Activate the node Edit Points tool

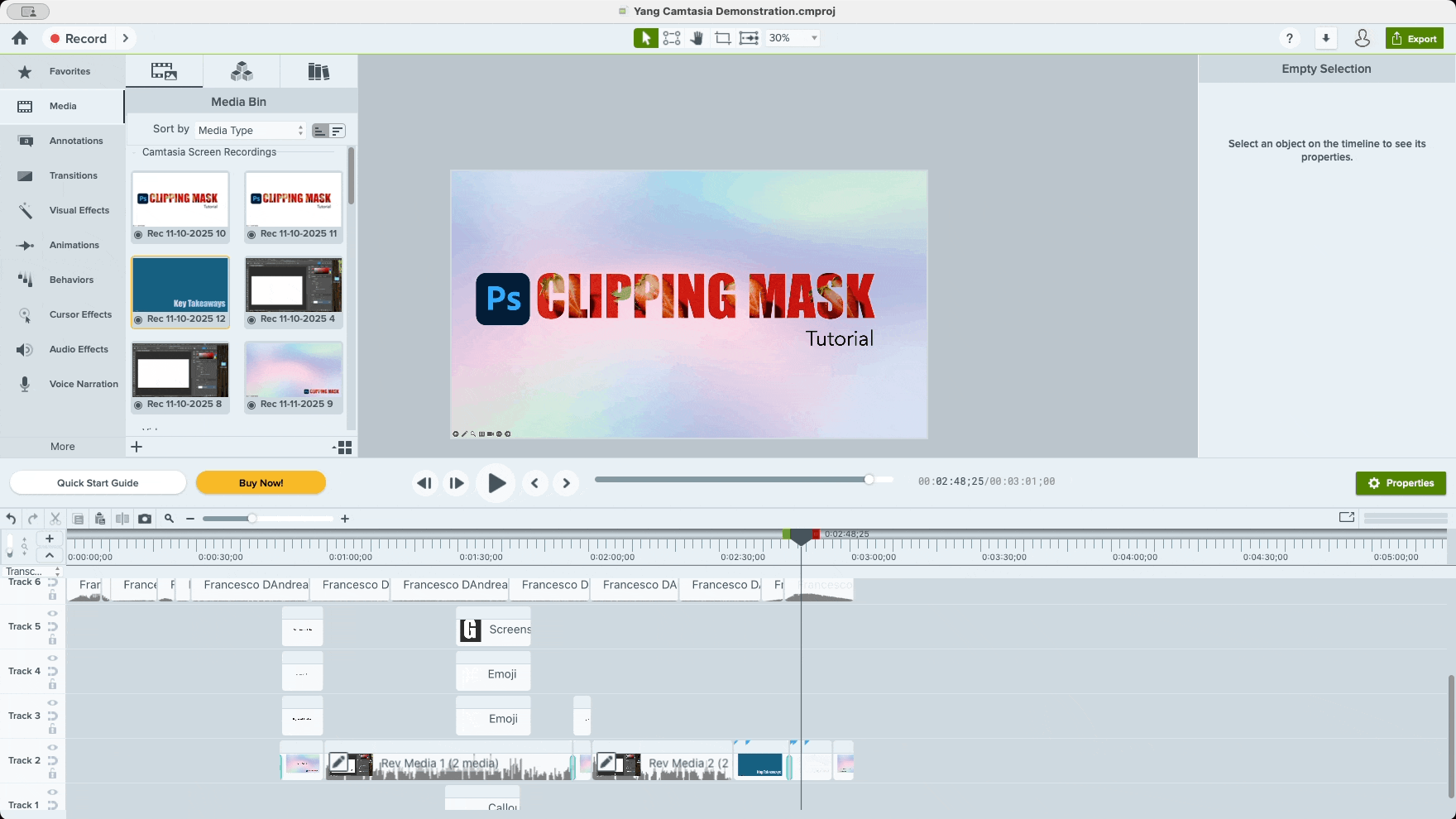672,38
